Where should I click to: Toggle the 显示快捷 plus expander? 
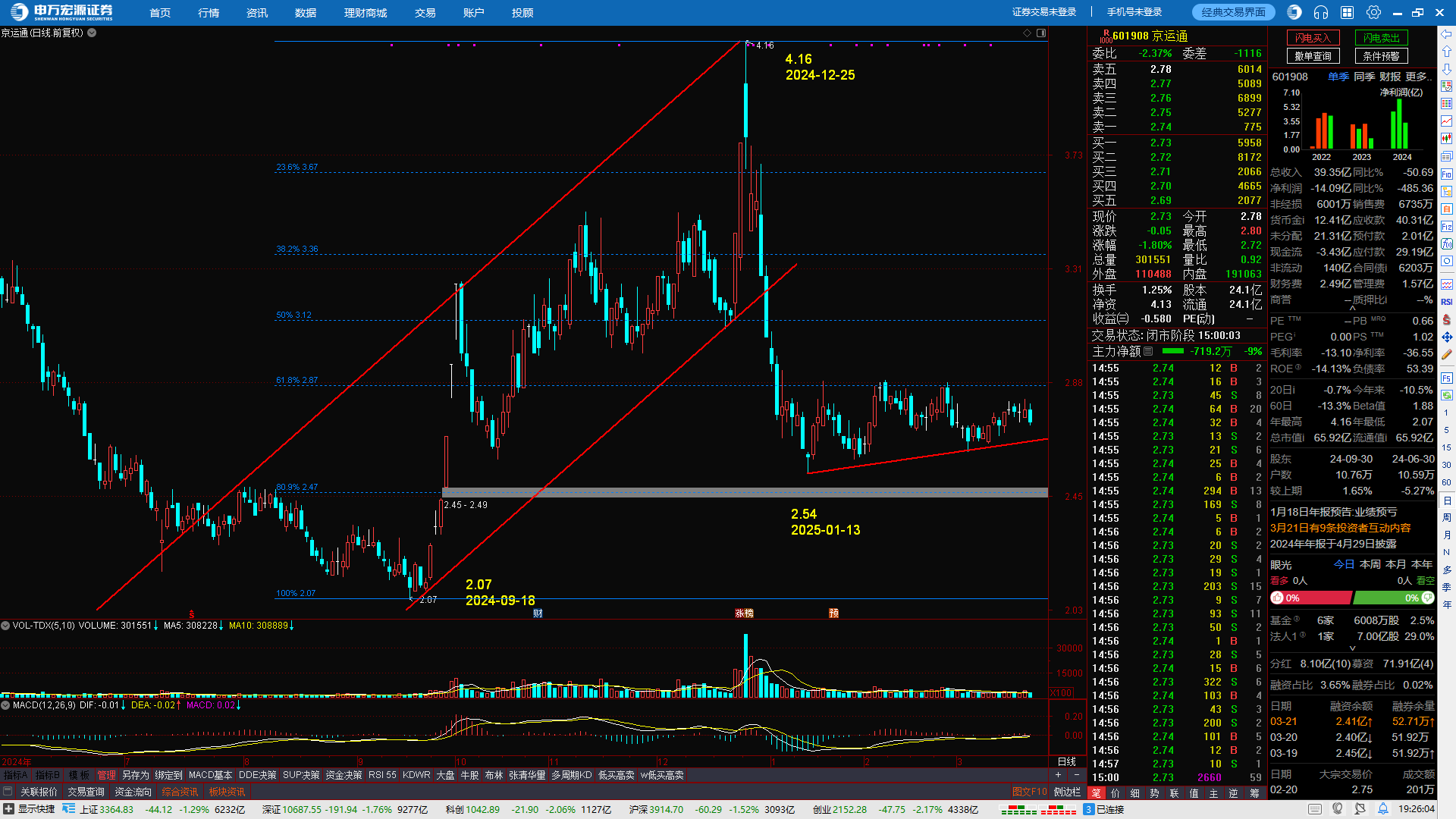point(8,809)
